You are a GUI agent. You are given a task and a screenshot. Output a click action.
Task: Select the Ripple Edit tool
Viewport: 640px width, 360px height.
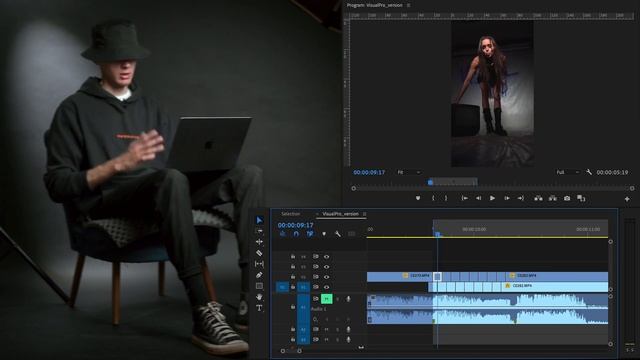click(x=259, y=242)
